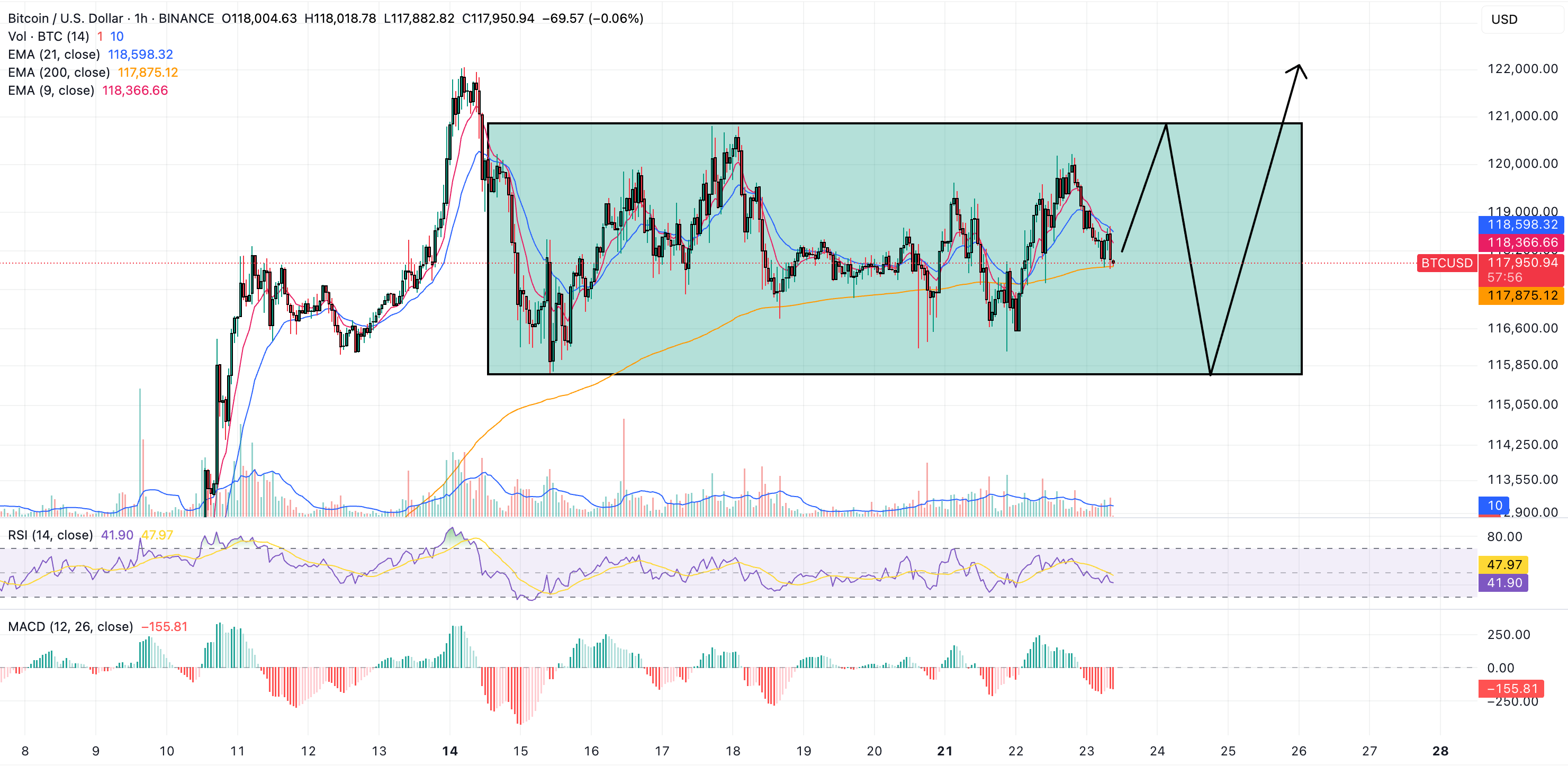Click the 115,850.00 price axis label
This screenshot has height=766, width=1568.
(x=1522, y=365)
